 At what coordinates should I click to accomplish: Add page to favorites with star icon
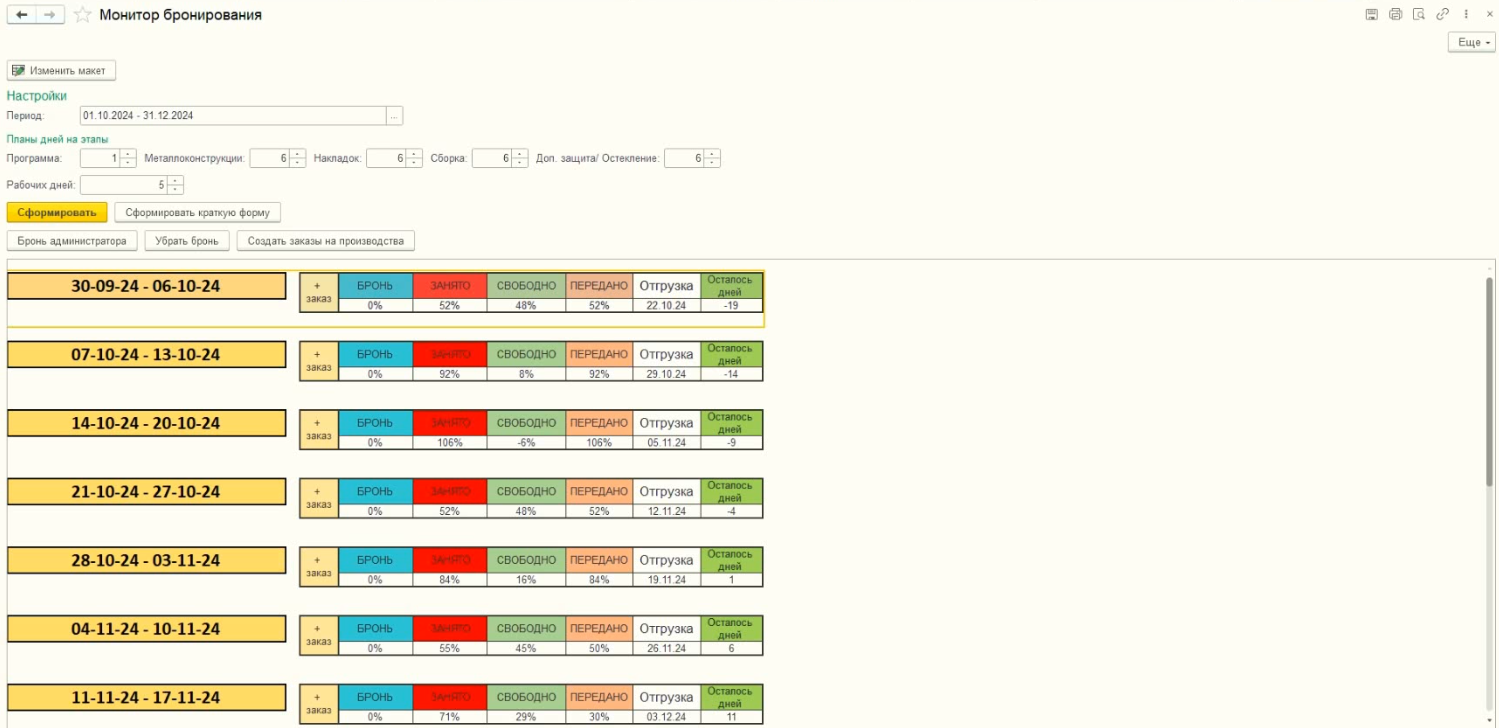(83, 15)
